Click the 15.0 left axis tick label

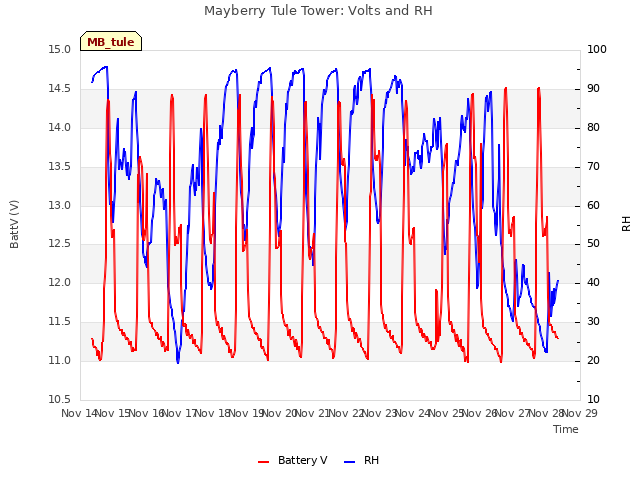click(59, 50)
